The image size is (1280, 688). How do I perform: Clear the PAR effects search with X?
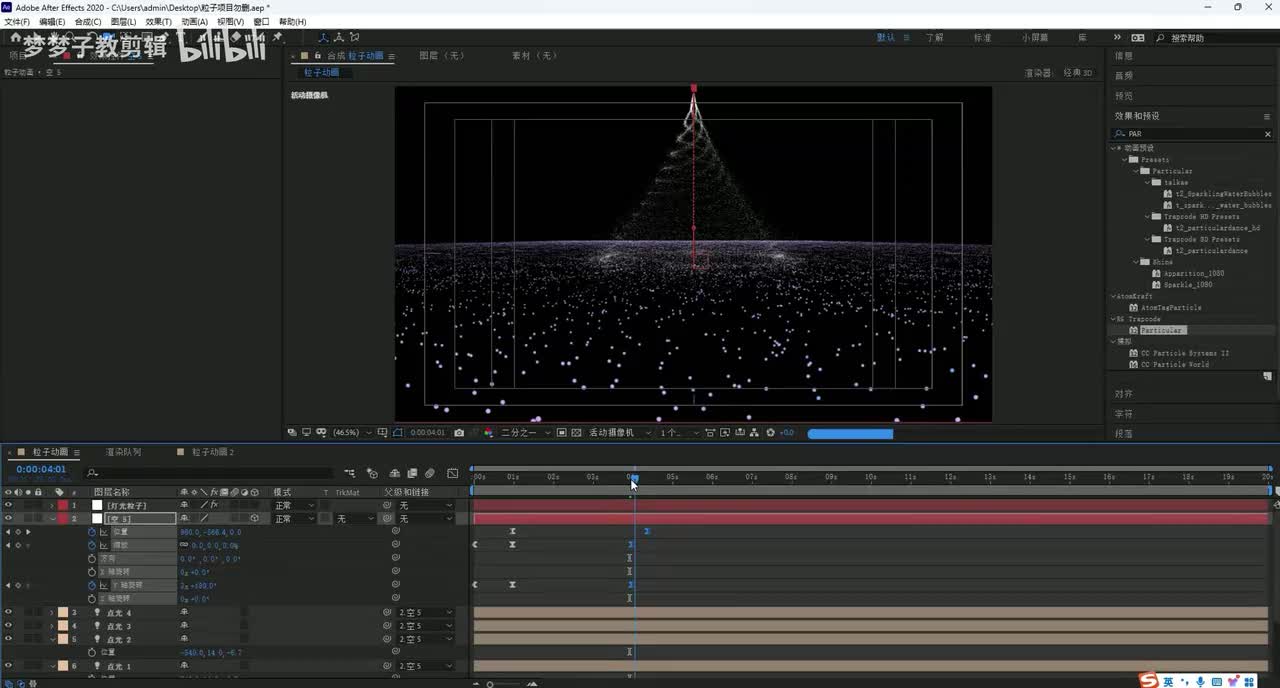point(1268,134)
